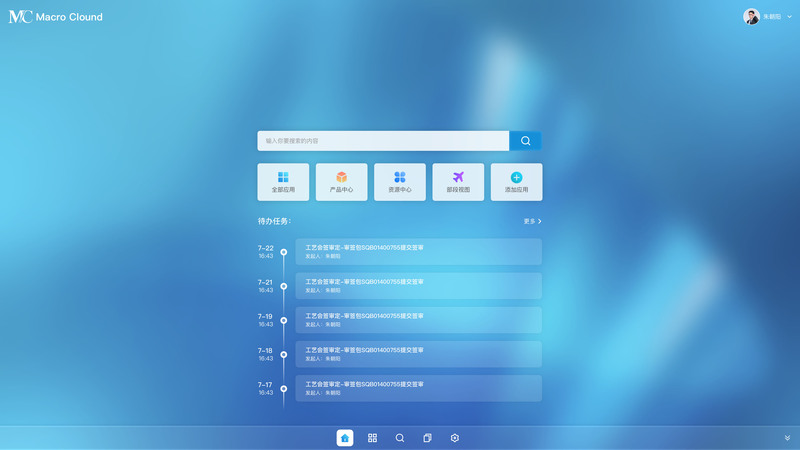The width and height of the screenshot is (800, 450).
Task: Open the 资源中心 resource center tile
Action: [x=399, y=182]
